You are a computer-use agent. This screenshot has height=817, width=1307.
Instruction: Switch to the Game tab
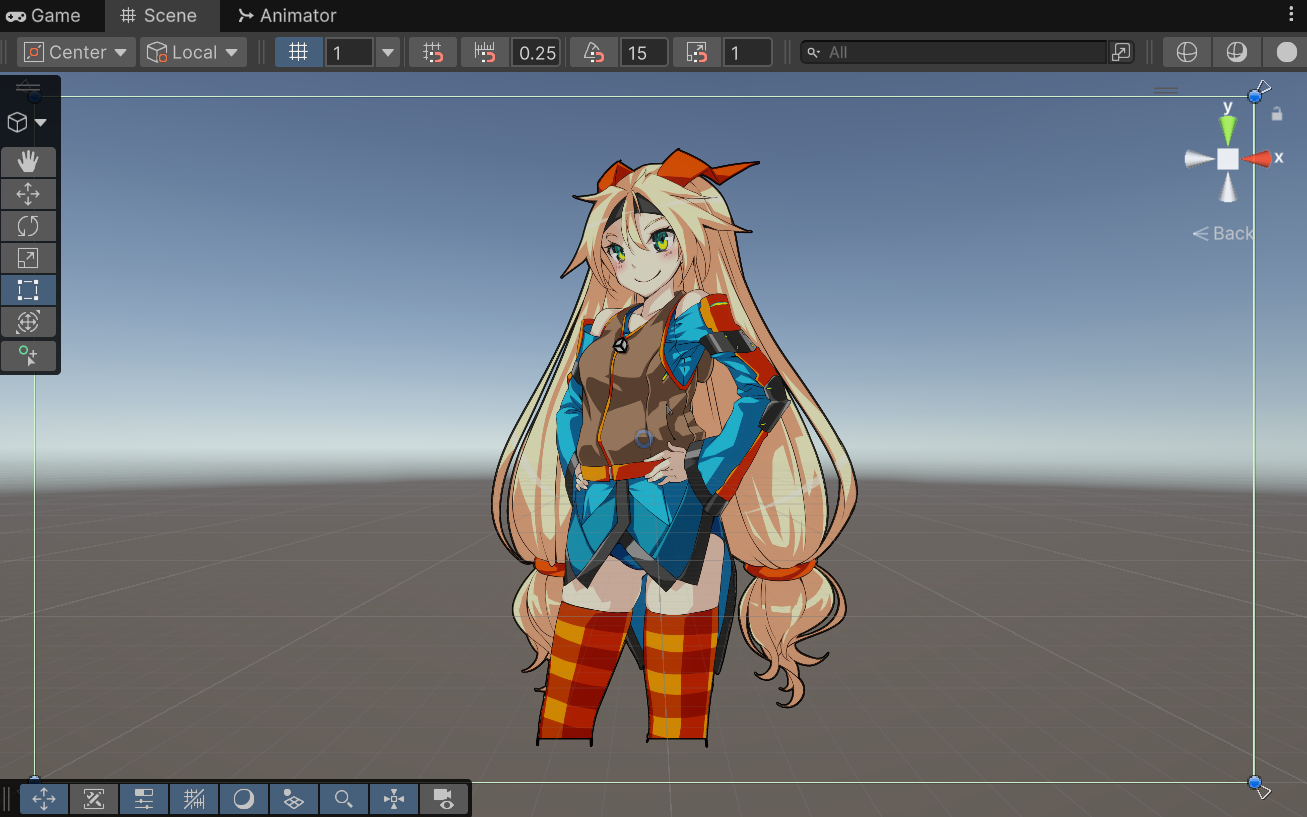[x=43, y=15]
